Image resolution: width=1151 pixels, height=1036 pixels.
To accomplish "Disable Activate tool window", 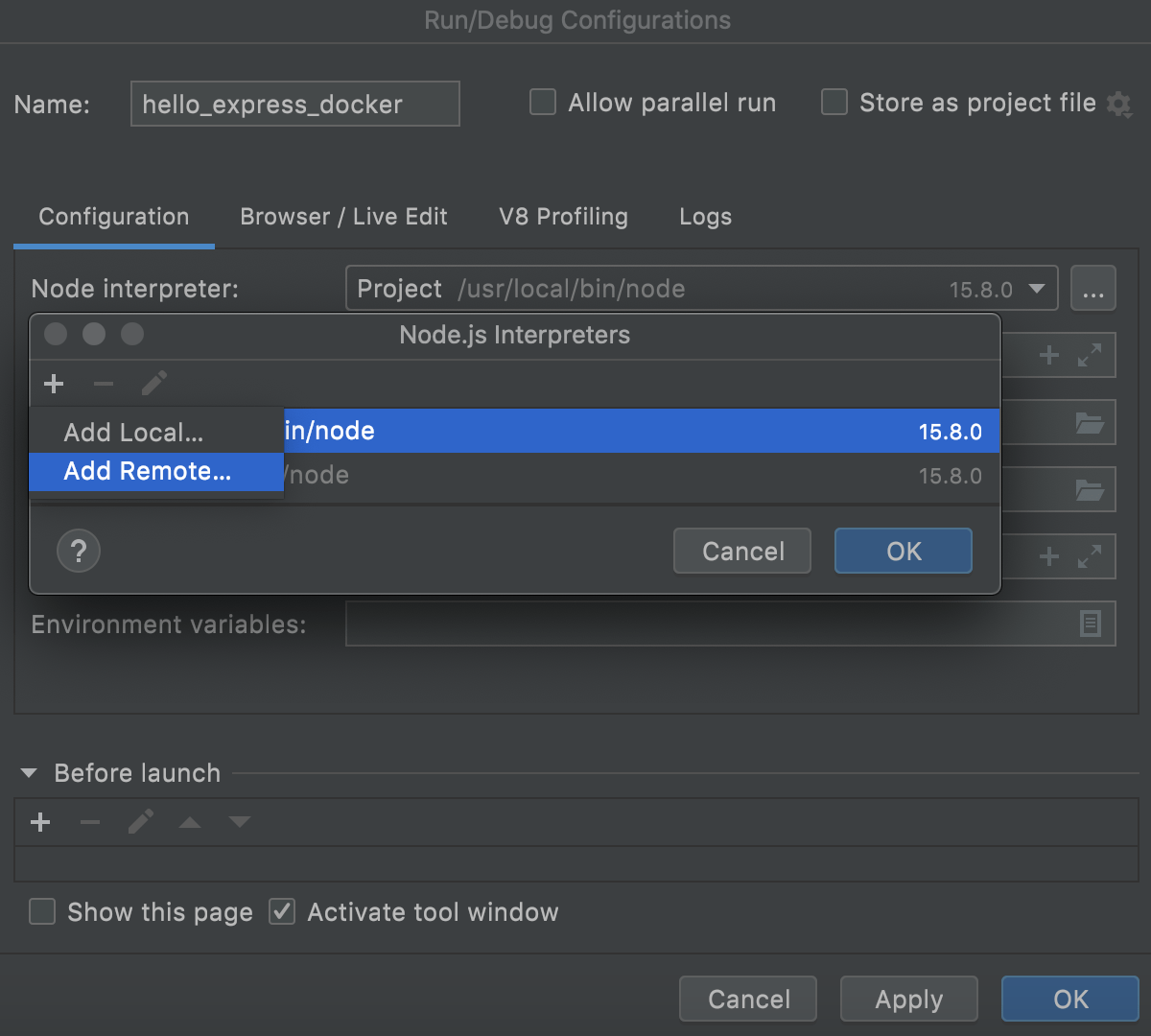I will pyautogui.click(x=282, y=911).
